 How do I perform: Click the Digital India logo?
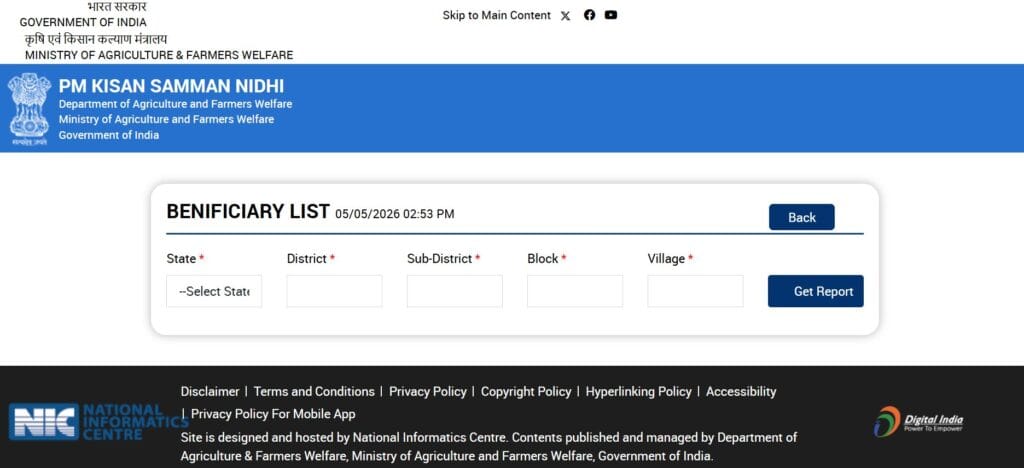coord(918,421)
